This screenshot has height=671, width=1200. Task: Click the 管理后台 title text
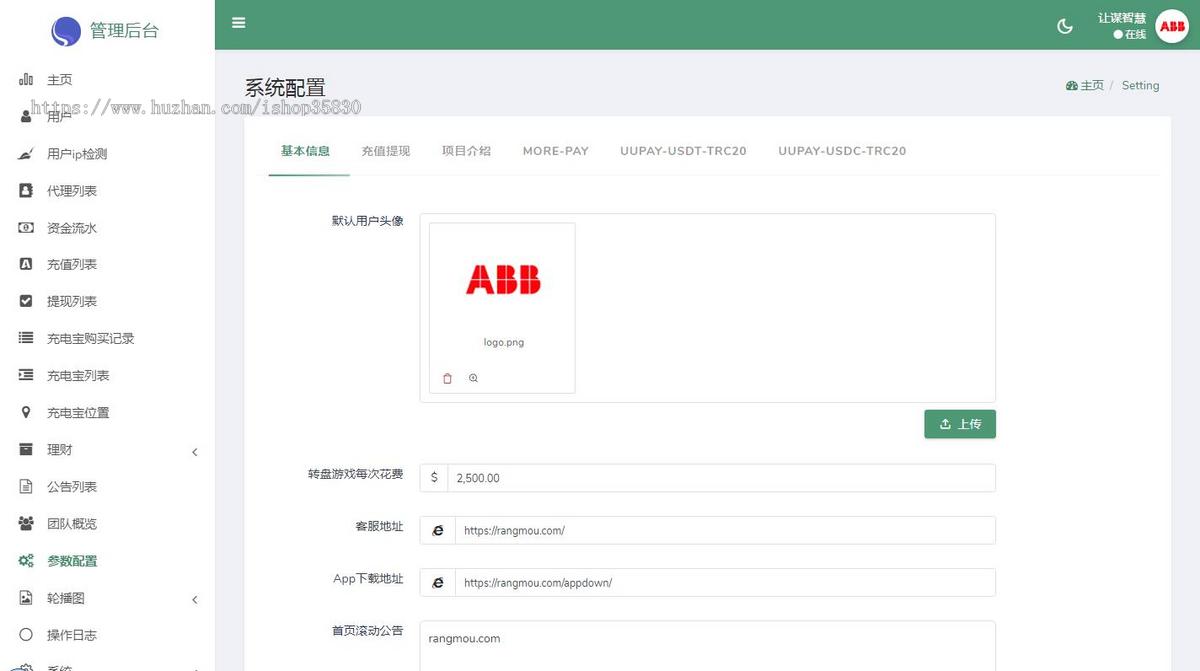click(x=124, y=31)
